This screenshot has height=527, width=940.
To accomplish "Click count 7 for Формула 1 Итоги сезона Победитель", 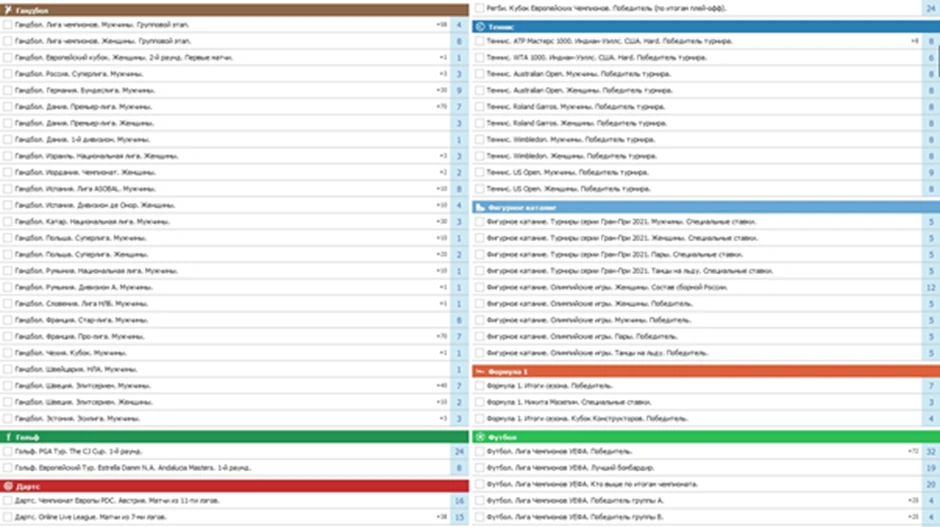I will 931,386.
